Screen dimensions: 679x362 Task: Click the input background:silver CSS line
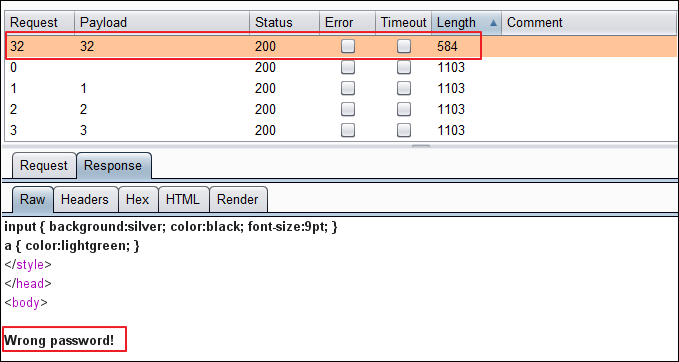pyautogui.click(x=171, y=227)
